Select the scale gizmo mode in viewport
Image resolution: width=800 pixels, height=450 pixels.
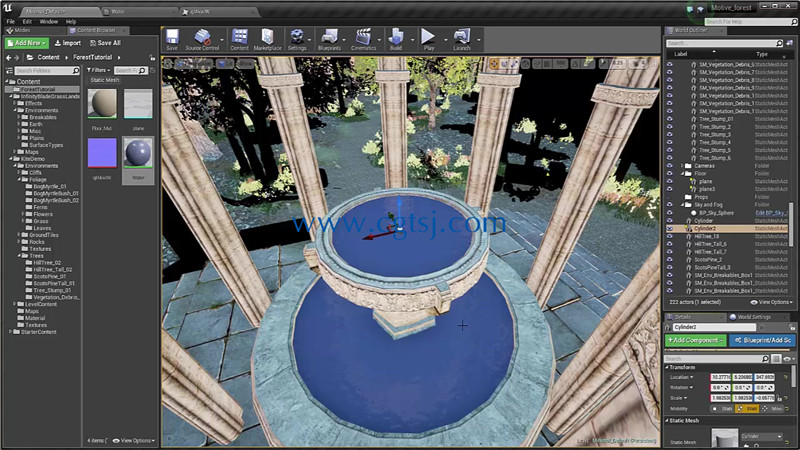click(x=514, y=64)
